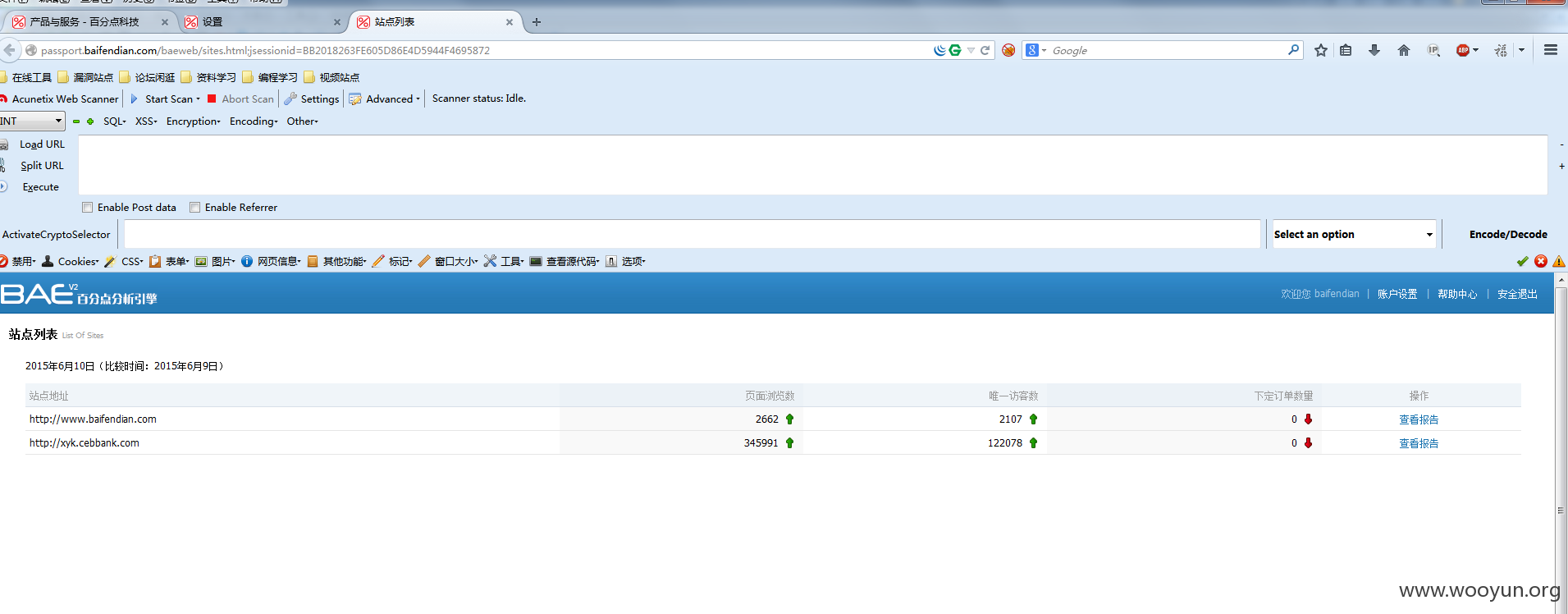The image size is (1568, 614).
Task: Open the 编程学习 bookmark folder
Action: (271, 77)
